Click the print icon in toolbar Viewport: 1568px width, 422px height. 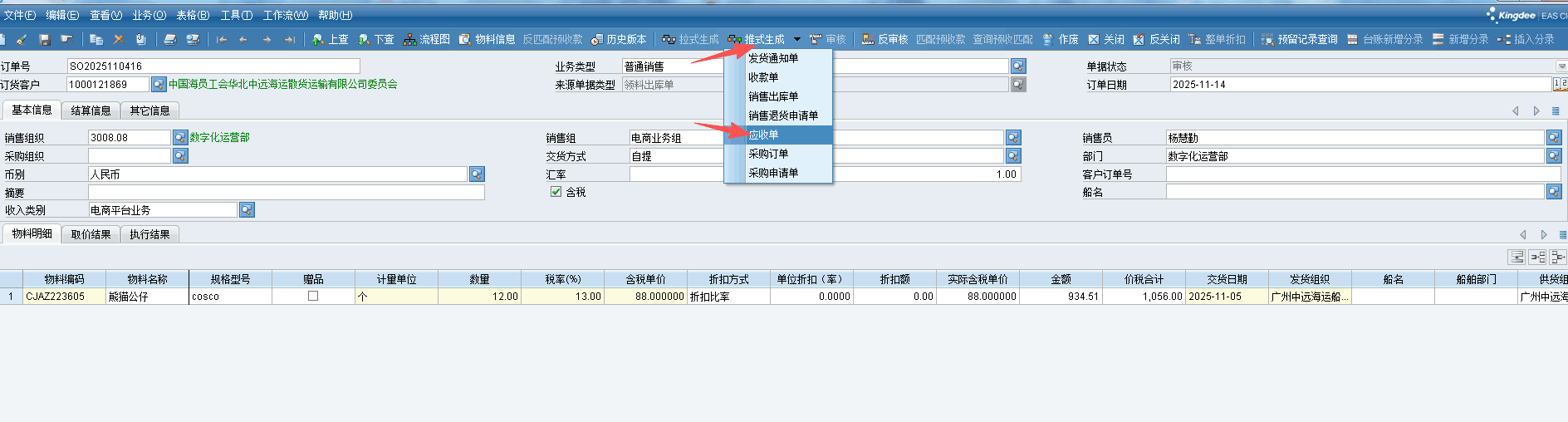click(169, 39)
